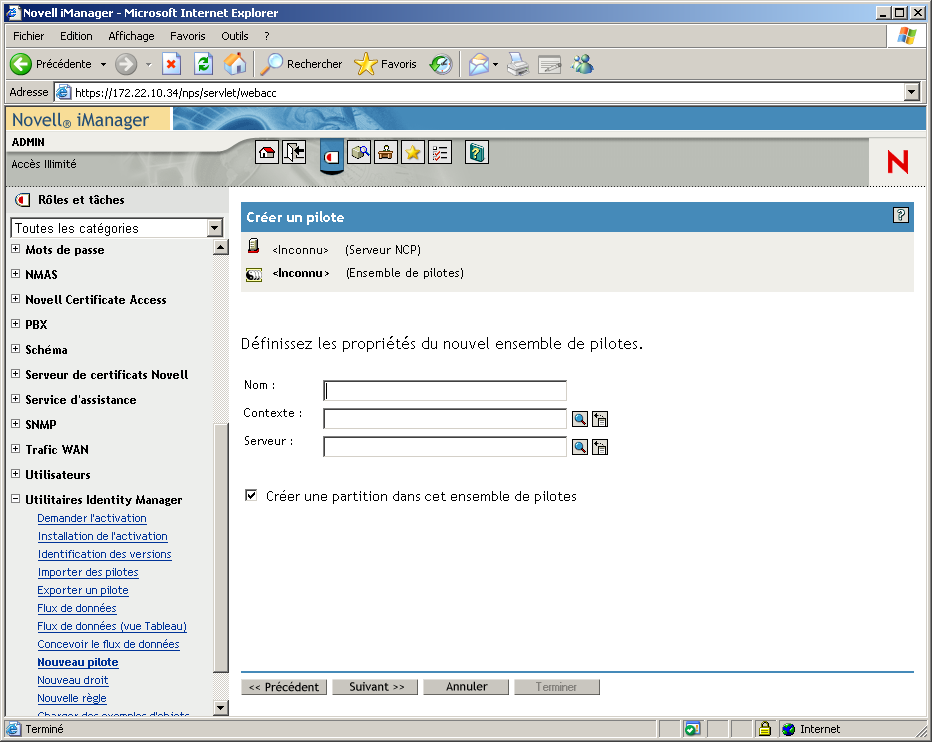Open the Outils menu
Screen dimensions: 932x742
point(234,35)
